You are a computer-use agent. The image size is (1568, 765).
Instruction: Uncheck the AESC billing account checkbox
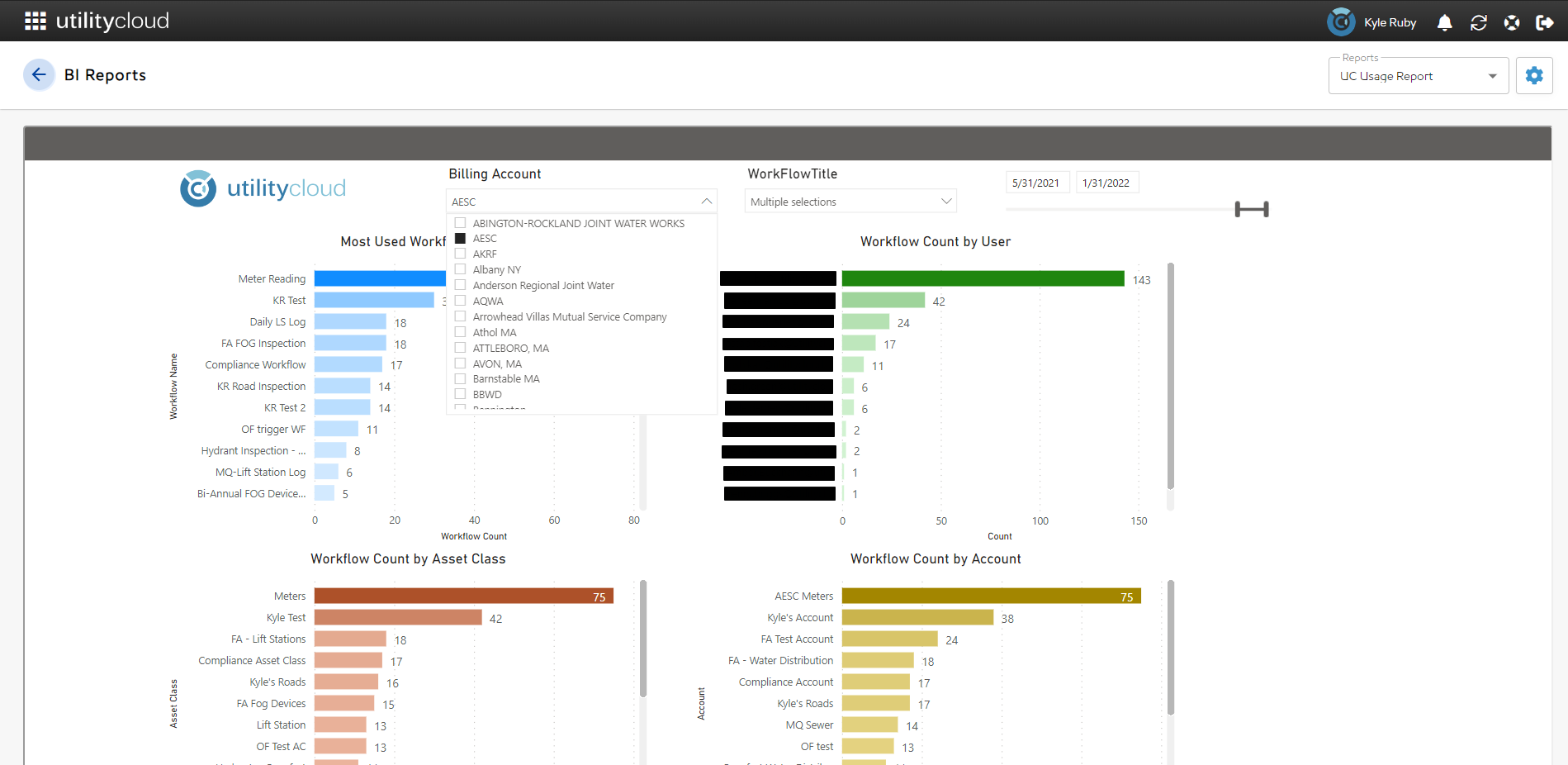pyautogui.click(x=461, y=239)
